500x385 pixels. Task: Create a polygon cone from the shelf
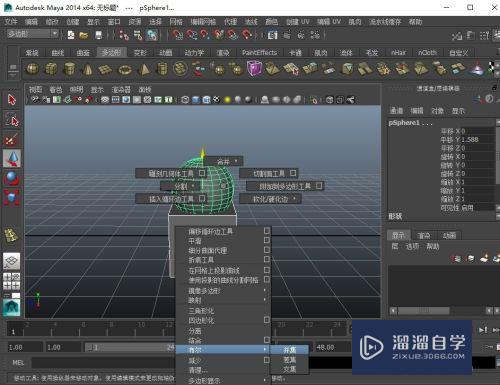coord(87,69)
